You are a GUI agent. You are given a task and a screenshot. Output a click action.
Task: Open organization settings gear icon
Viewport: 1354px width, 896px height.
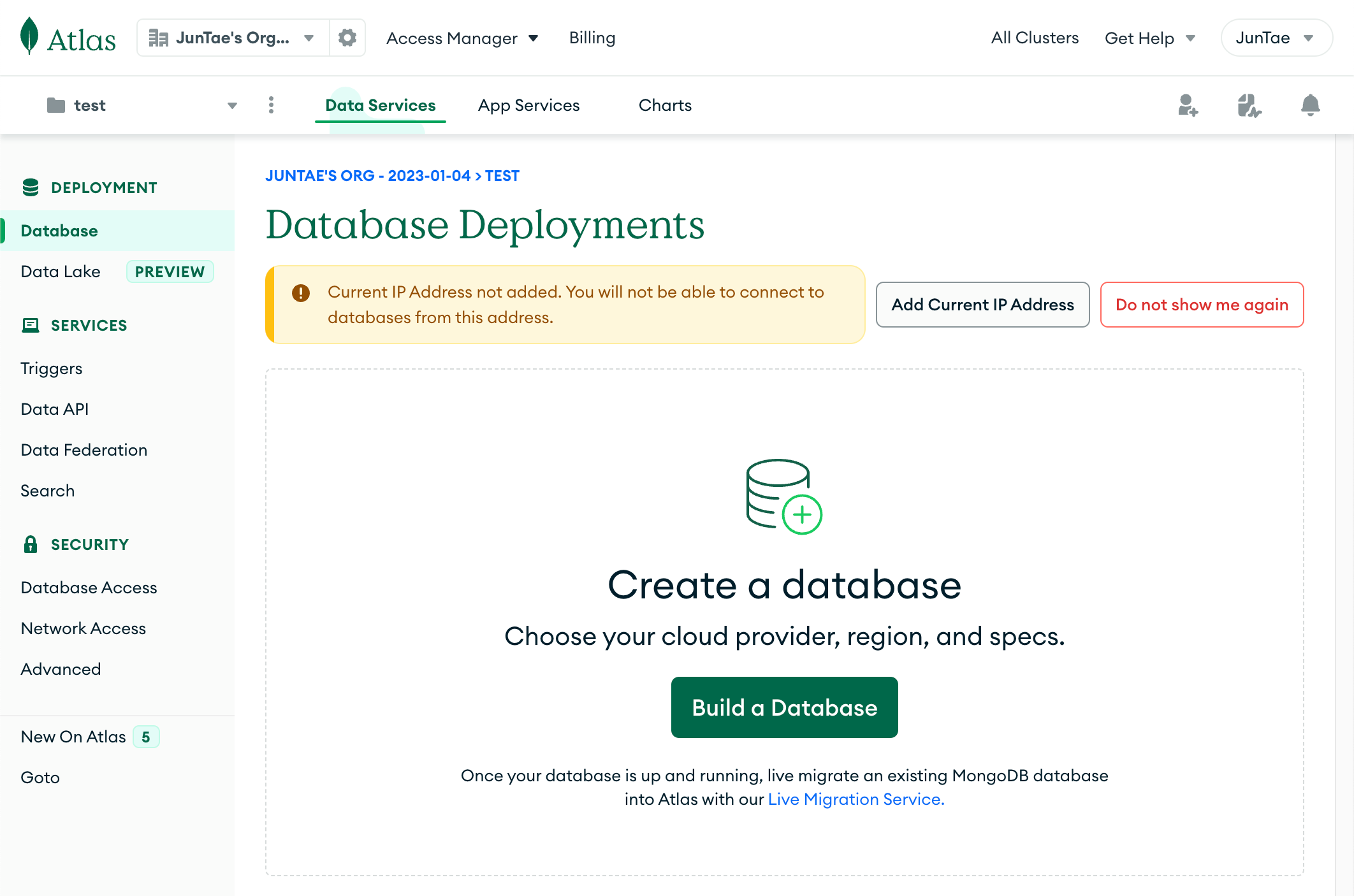[x=347, y=38]
